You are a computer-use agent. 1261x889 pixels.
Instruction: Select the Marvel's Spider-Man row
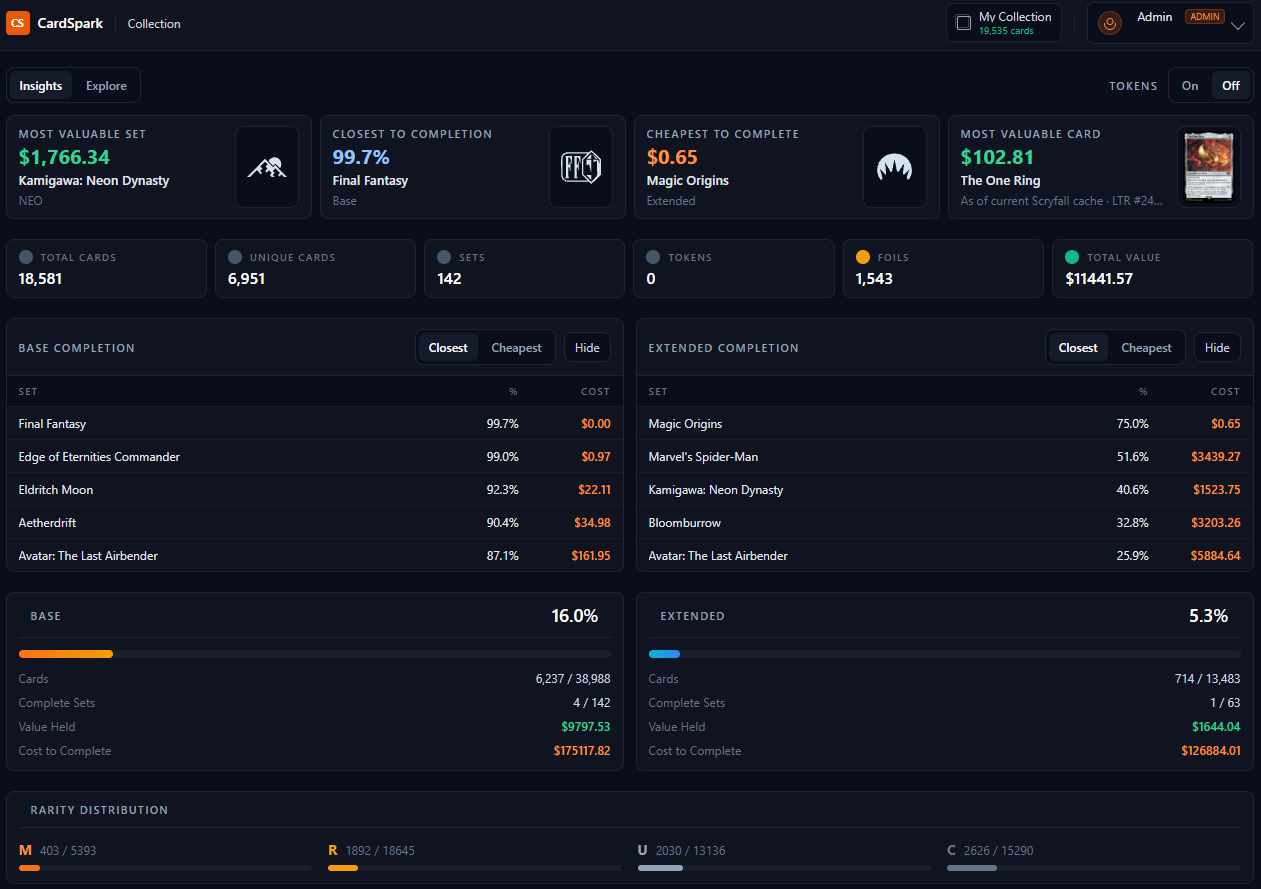coord(945,457)
